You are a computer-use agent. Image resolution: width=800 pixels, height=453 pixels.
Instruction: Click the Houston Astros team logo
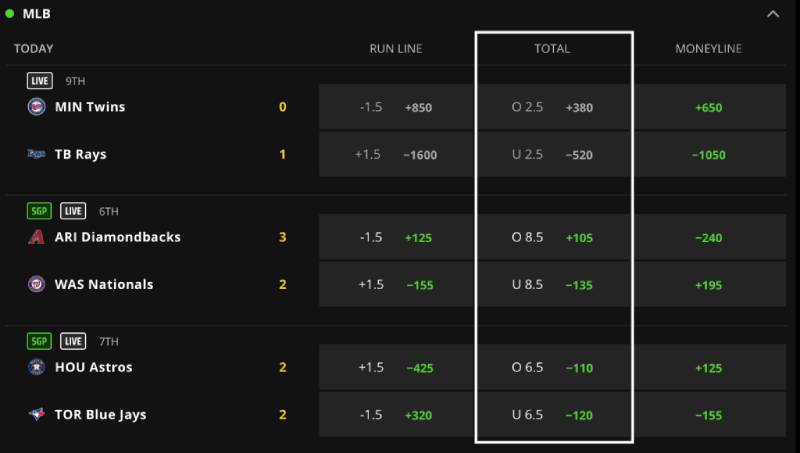pyautogui.click(x=36, y=367)
